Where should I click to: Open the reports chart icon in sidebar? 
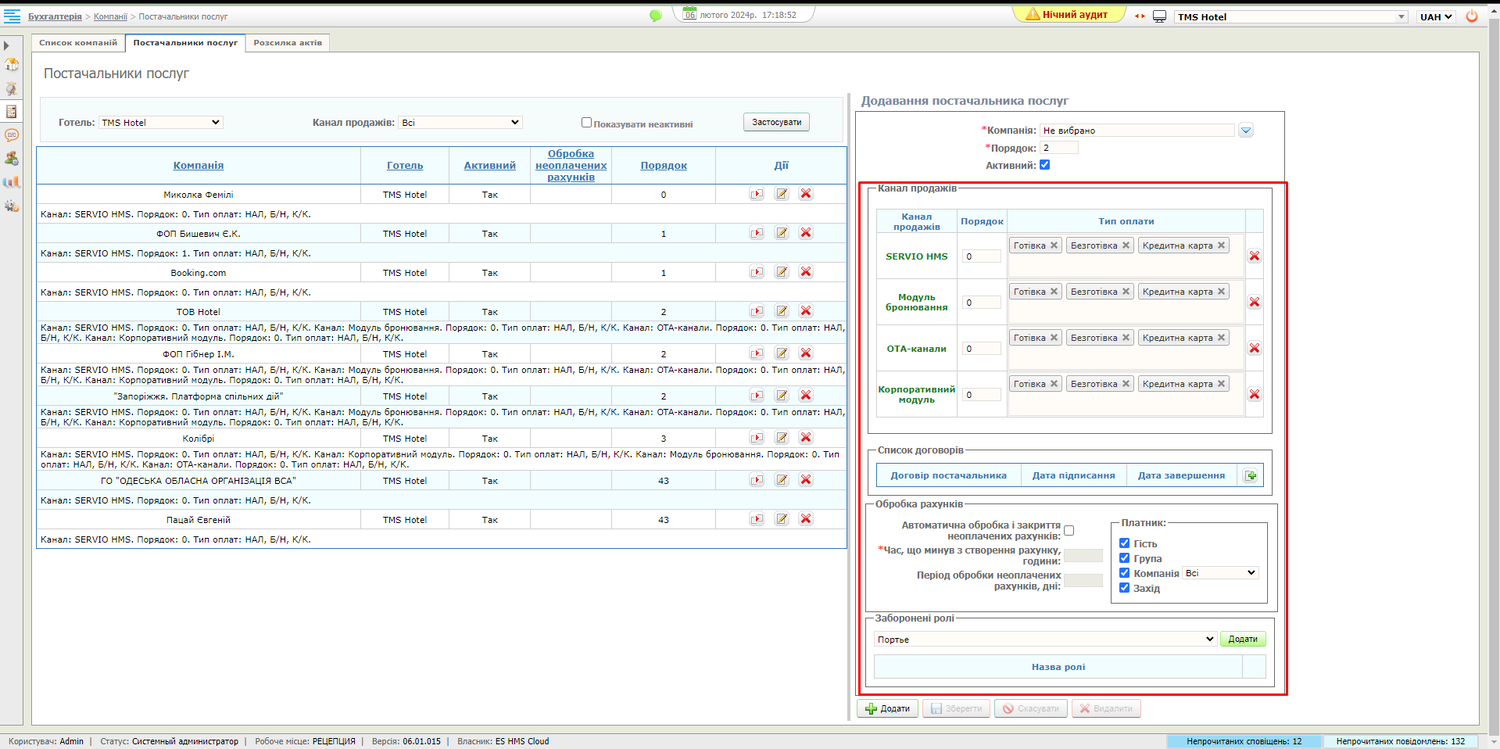tap(12, 182)
